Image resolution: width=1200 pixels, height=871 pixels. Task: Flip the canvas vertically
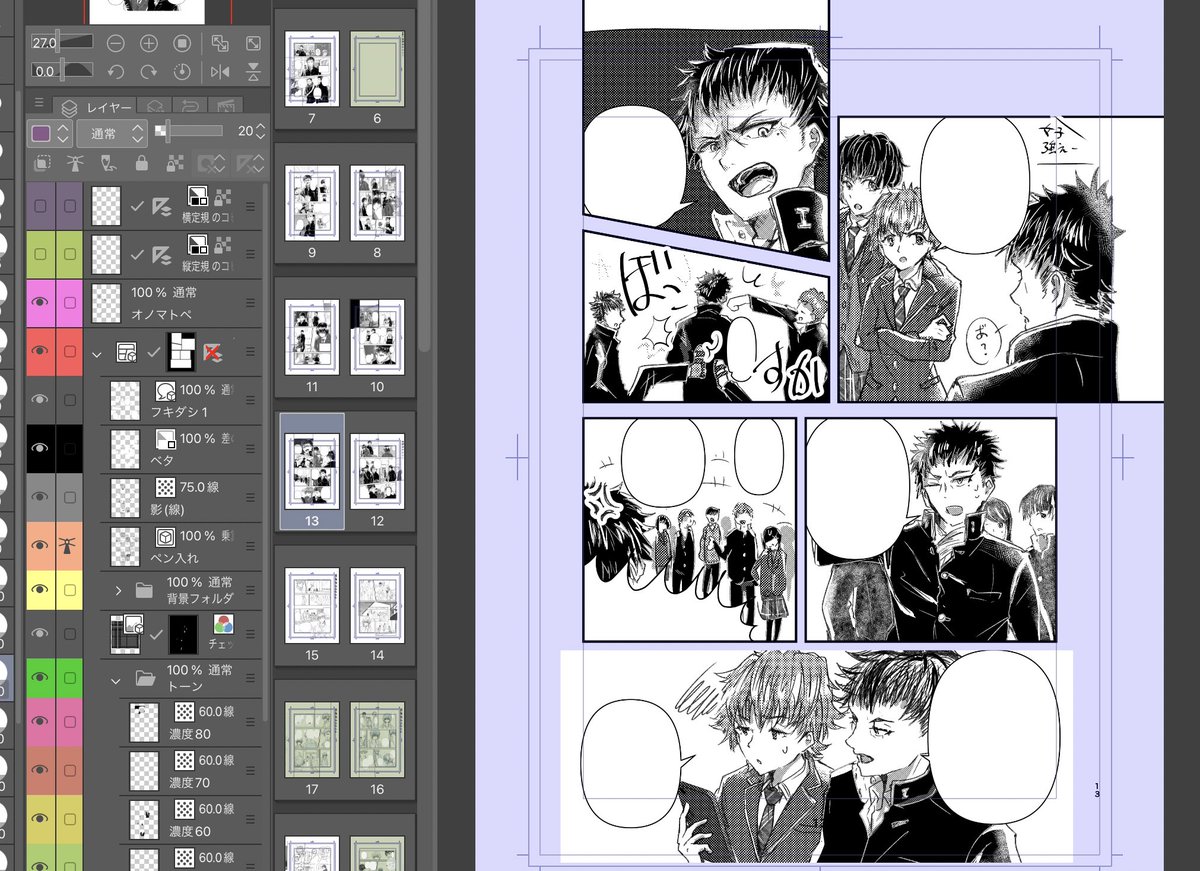tap(253, 72)
